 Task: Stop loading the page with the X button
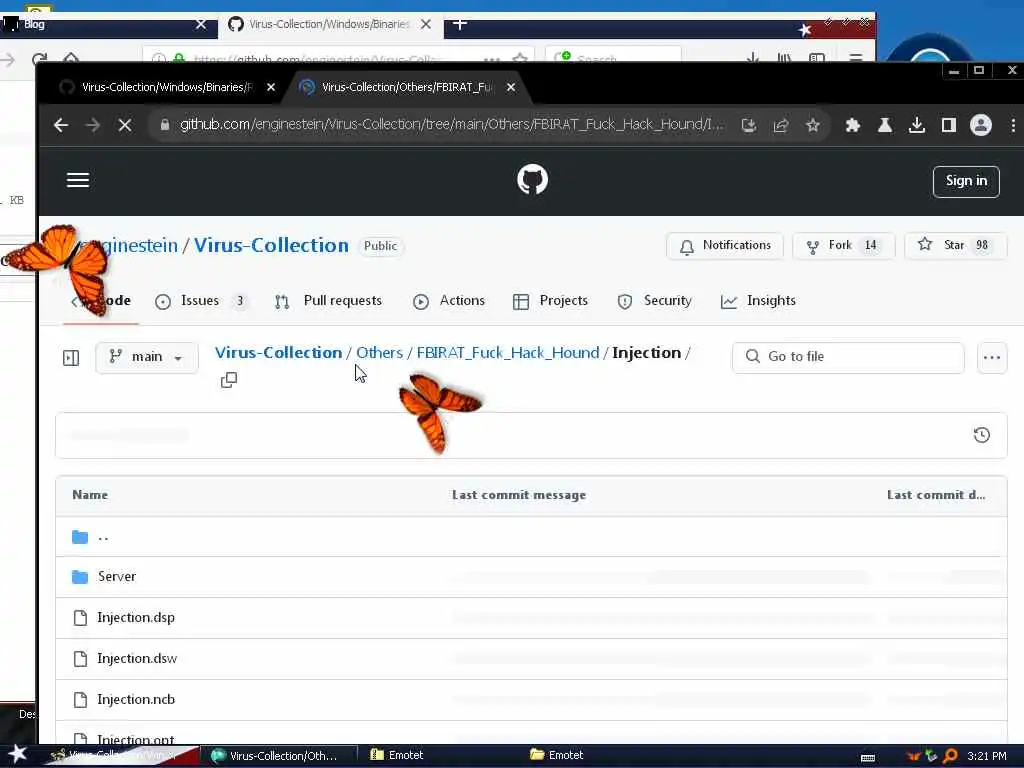click(x=125, y=125)
